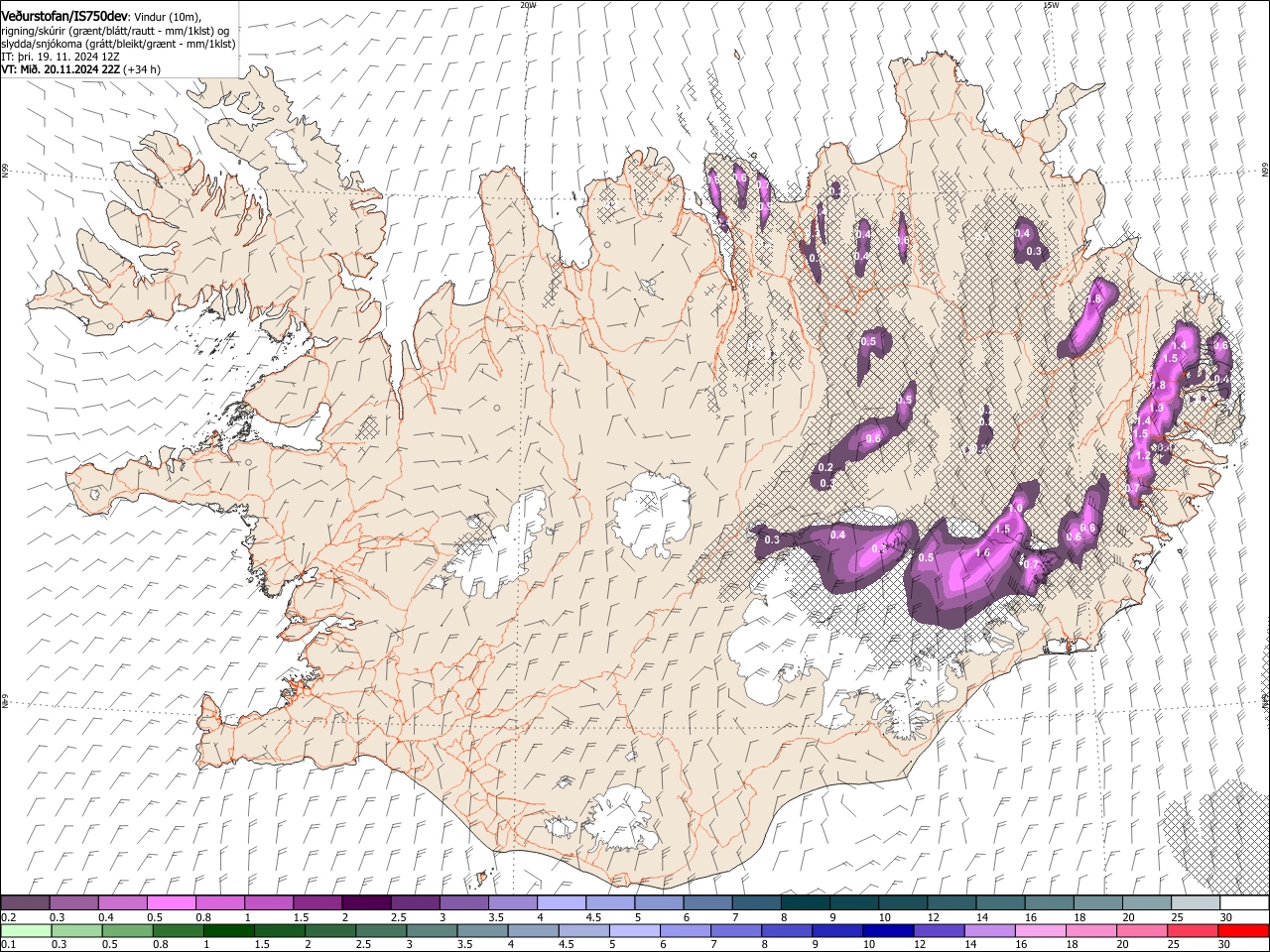Click the '20W' longitude label on the map's upper edge
This screenshot has width=1270, height=952.
coord(528,5)
